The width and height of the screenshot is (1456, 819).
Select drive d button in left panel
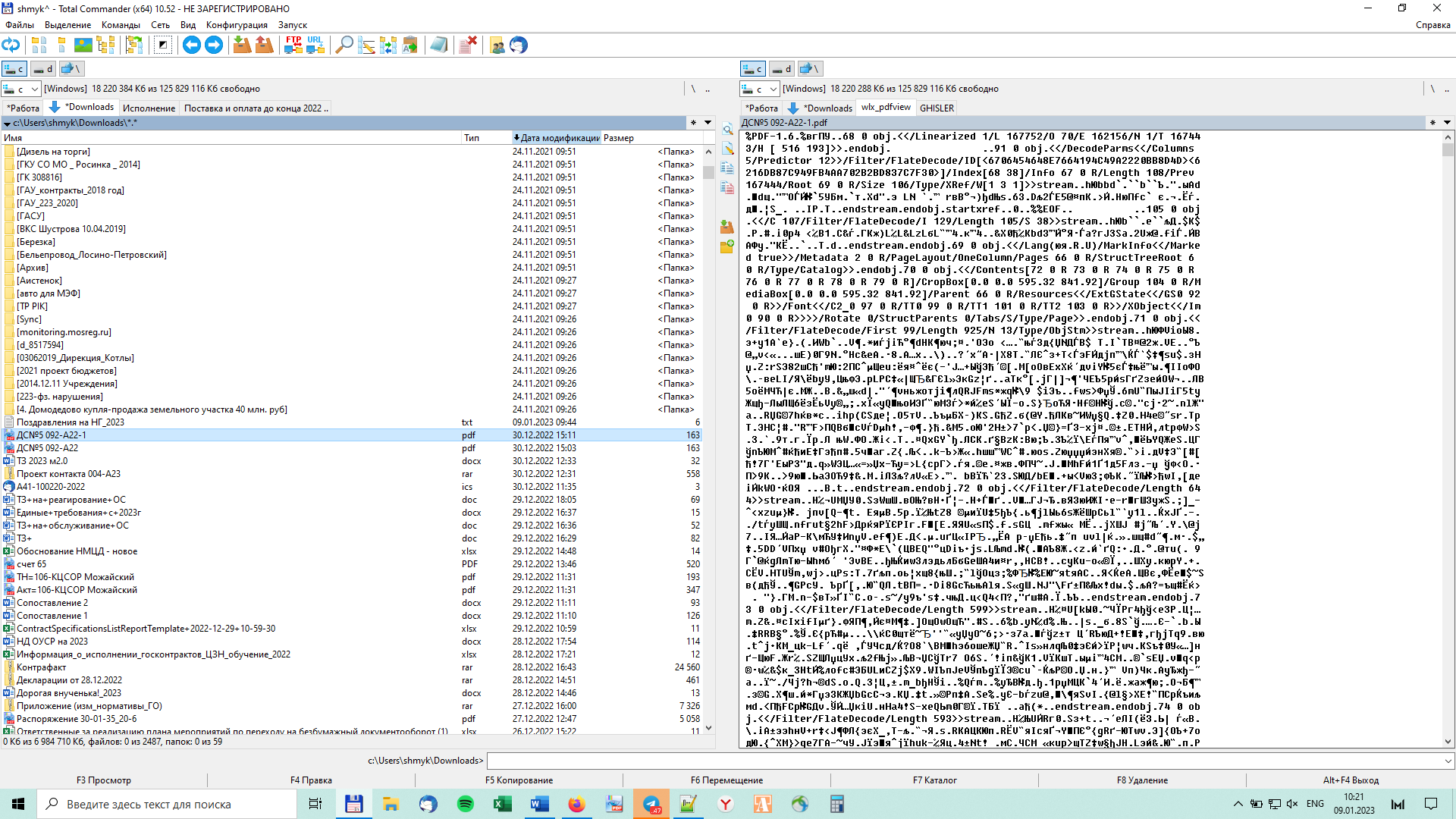pos(43,69)
